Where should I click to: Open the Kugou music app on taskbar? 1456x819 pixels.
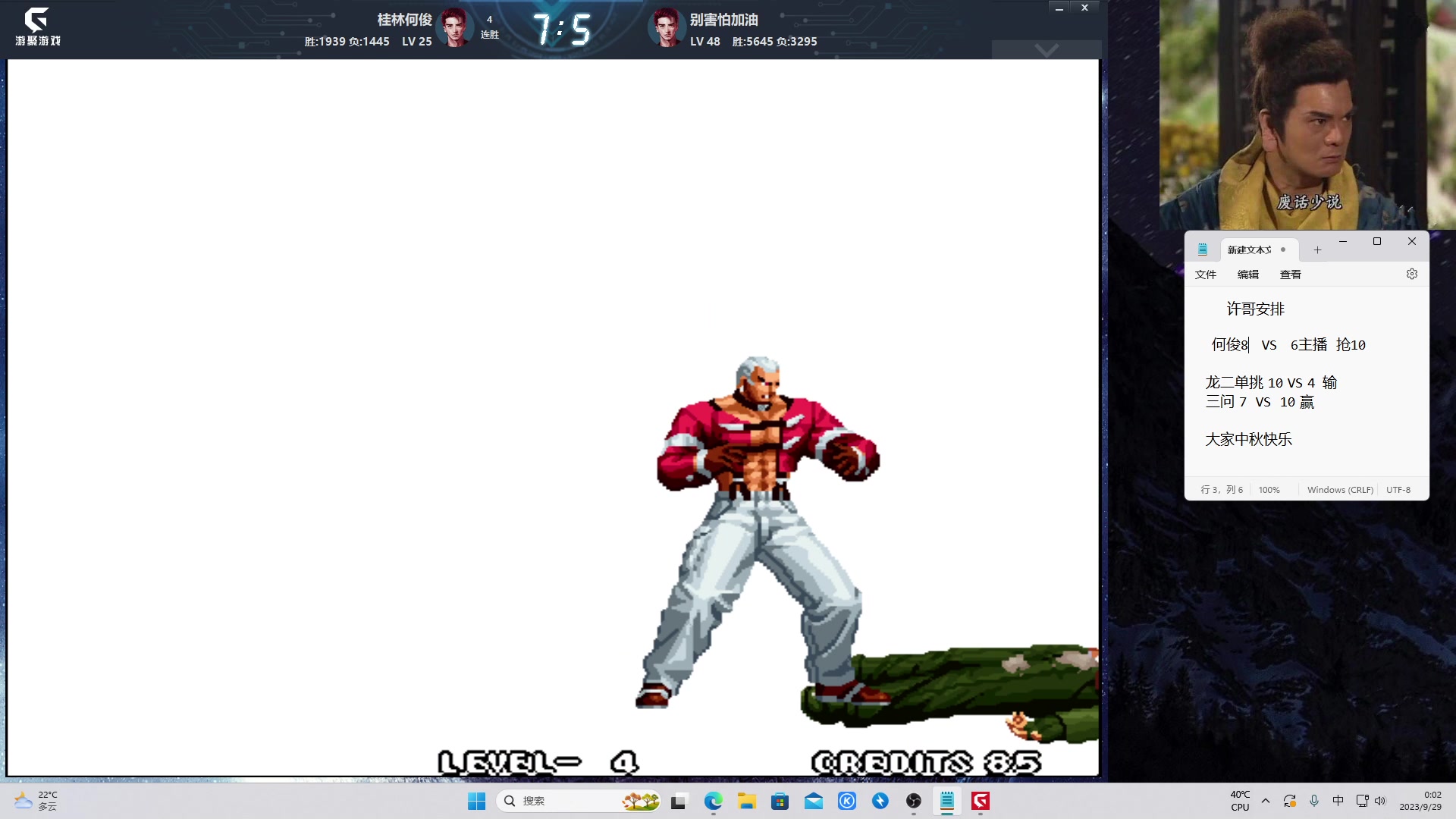(847, 801)
